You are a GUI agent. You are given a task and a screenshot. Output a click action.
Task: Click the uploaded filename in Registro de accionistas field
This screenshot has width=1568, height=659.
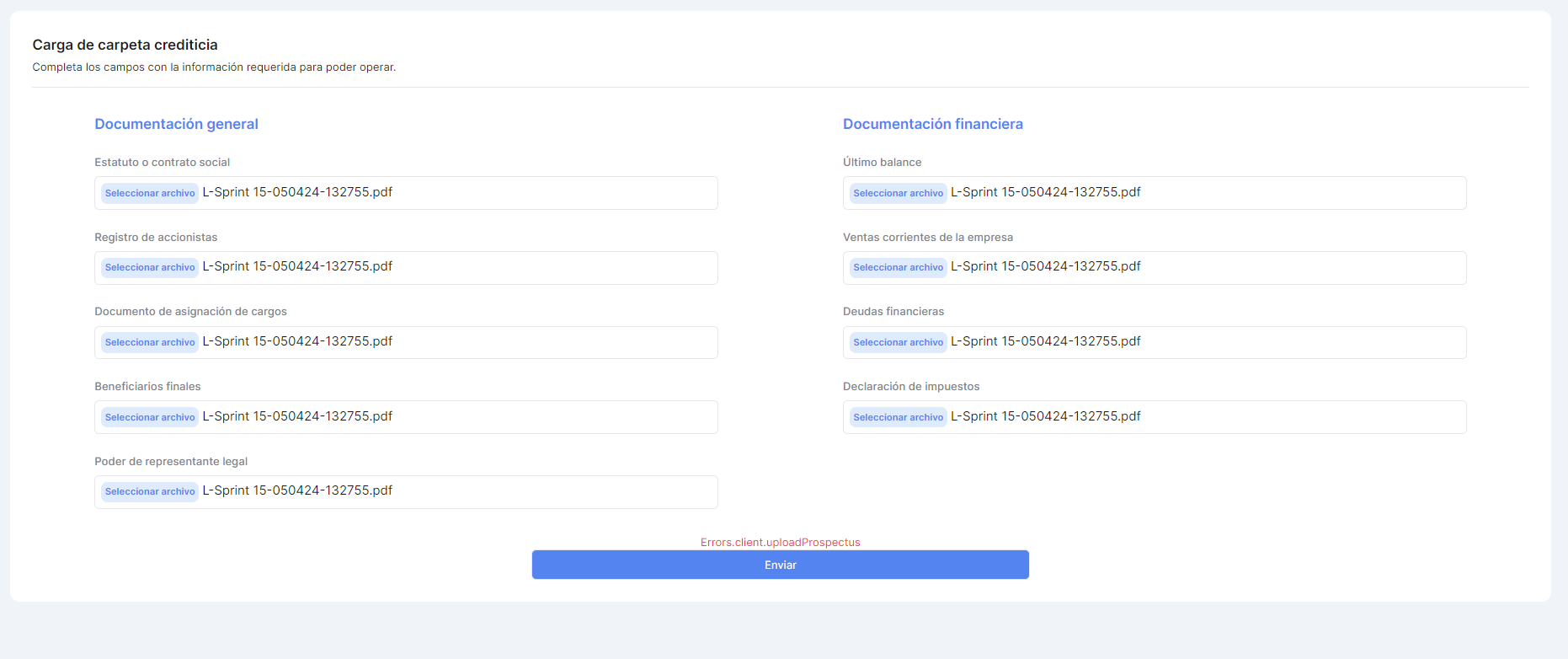[x=297, y=266]
